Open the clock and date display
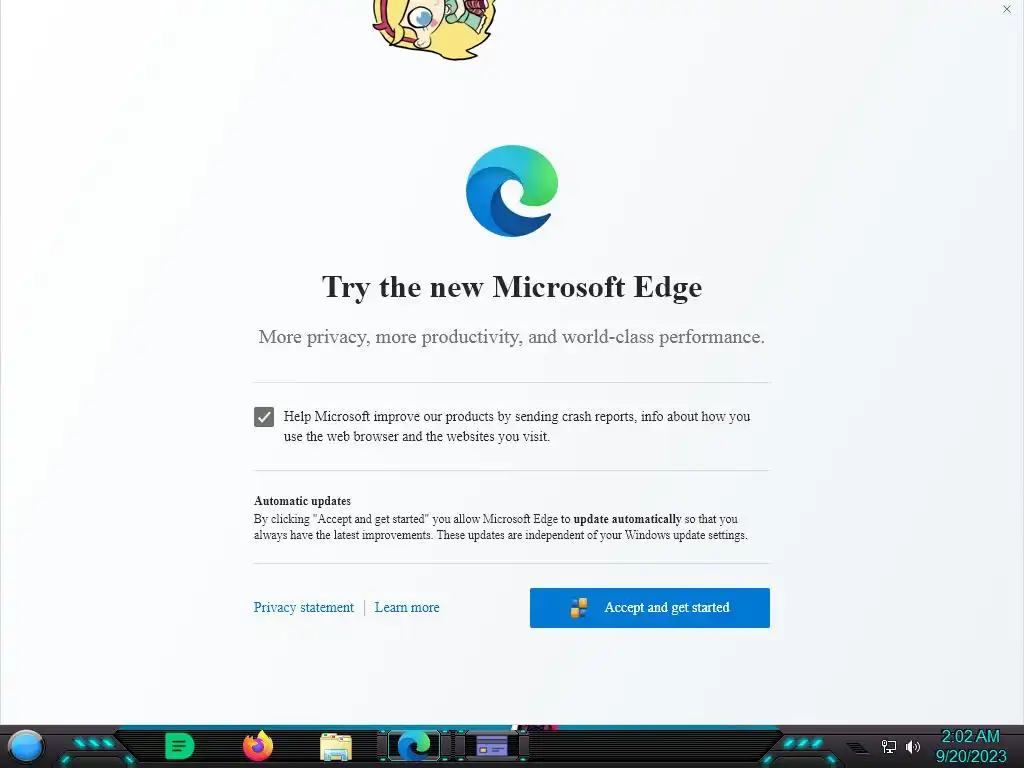This screenshot has width=1024, height=768. (x=970, y=746)
